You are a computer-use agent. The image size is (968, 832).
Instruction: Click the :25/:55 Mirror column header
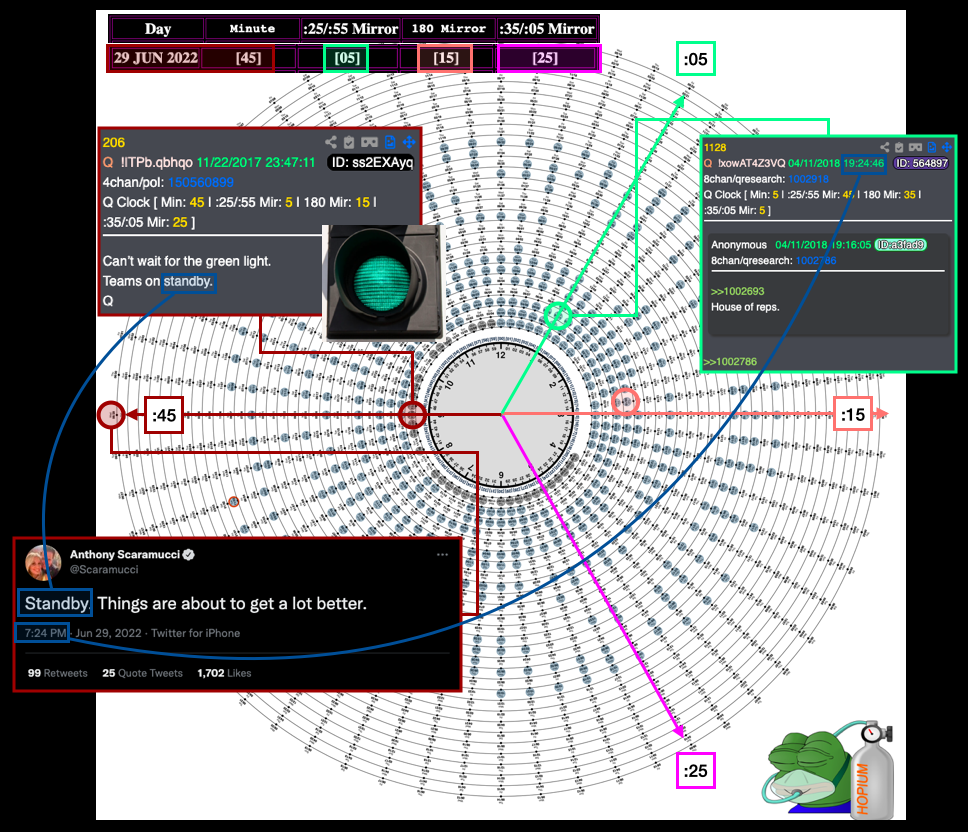(x=351, y=29)
